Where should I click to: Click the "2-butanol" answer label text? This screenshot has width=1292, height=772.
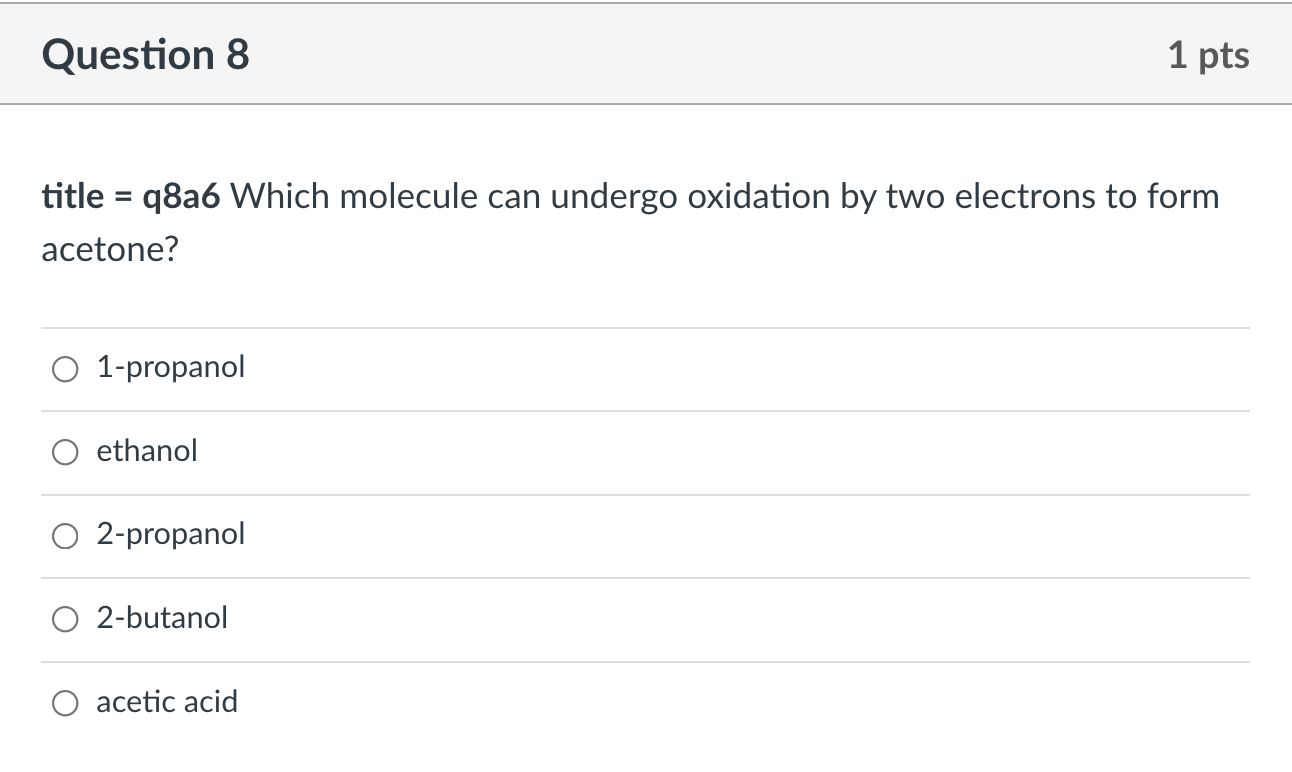[x=162, y=618]
